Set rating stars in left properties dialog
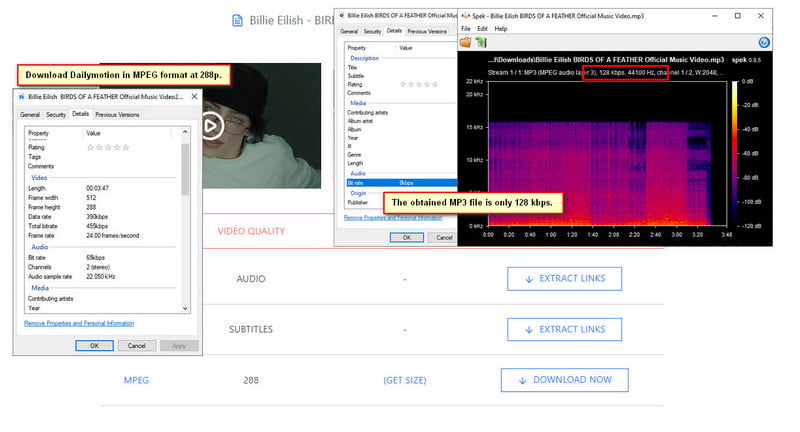This screenshot has width=800, height=432. (x=108, y=147)
